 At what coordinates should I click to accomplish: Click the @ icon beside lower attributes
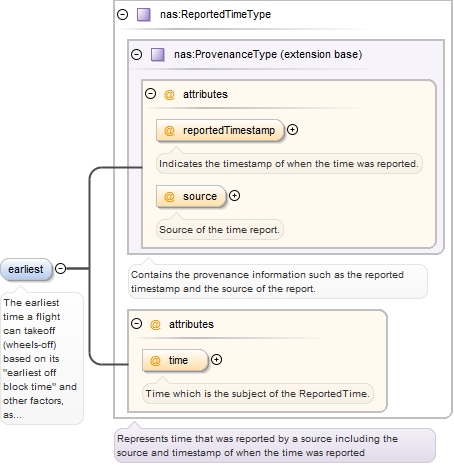155,324
